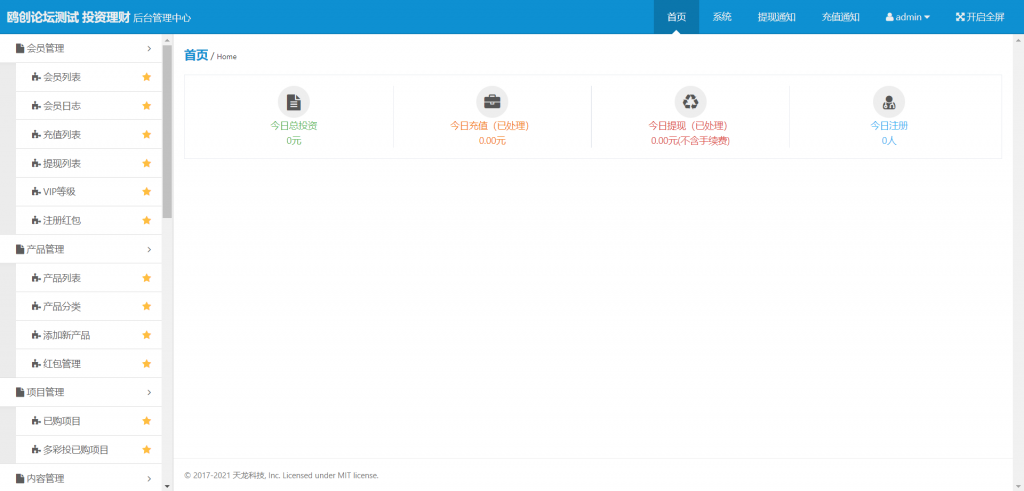Screen dimensions: 1024x491
Task: Toggle the star next to 注册红包
Action: pyautogui.click(x=147, y=220)
